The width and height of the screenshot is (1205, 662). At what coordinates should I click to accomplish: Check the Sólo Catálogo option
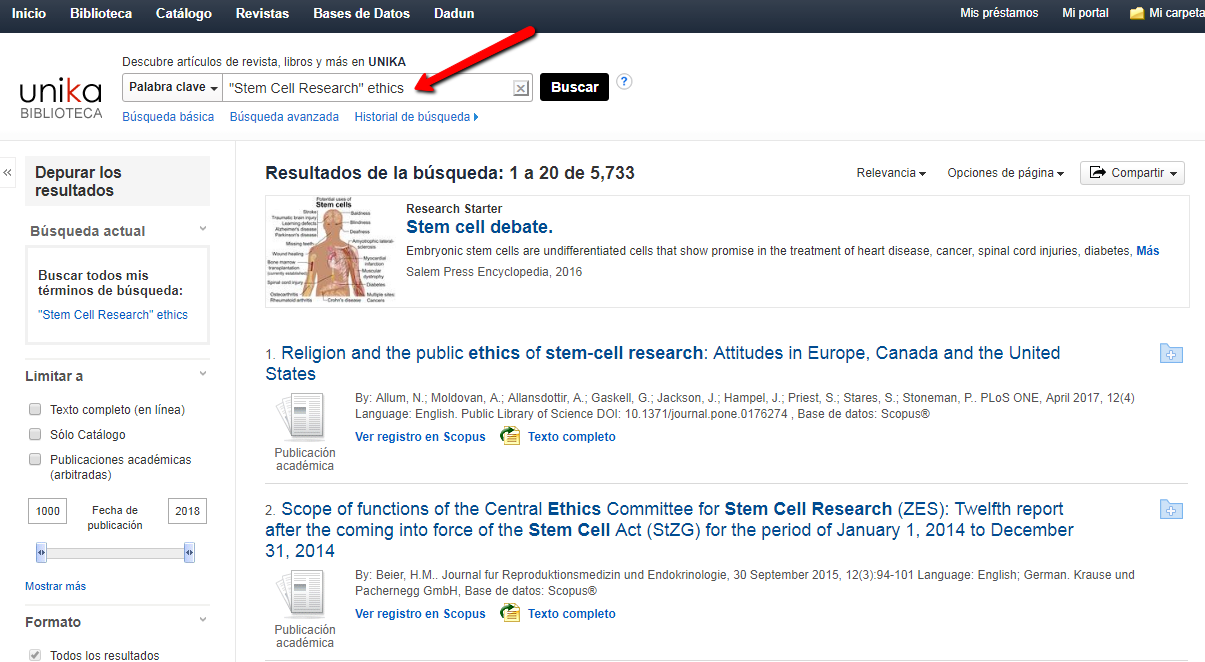click(35, 435)
